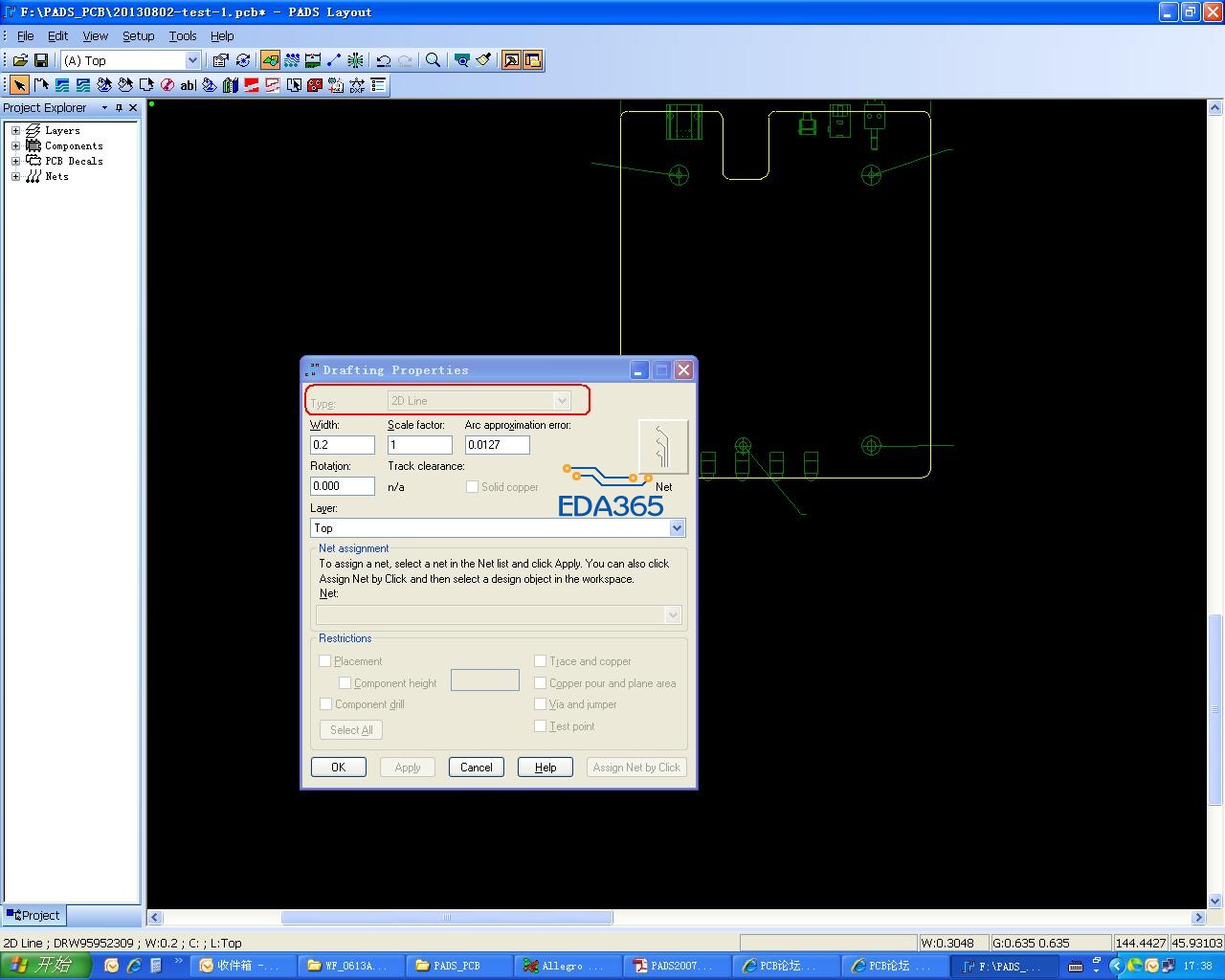Check the Trace and copper box

pos(541,661)
